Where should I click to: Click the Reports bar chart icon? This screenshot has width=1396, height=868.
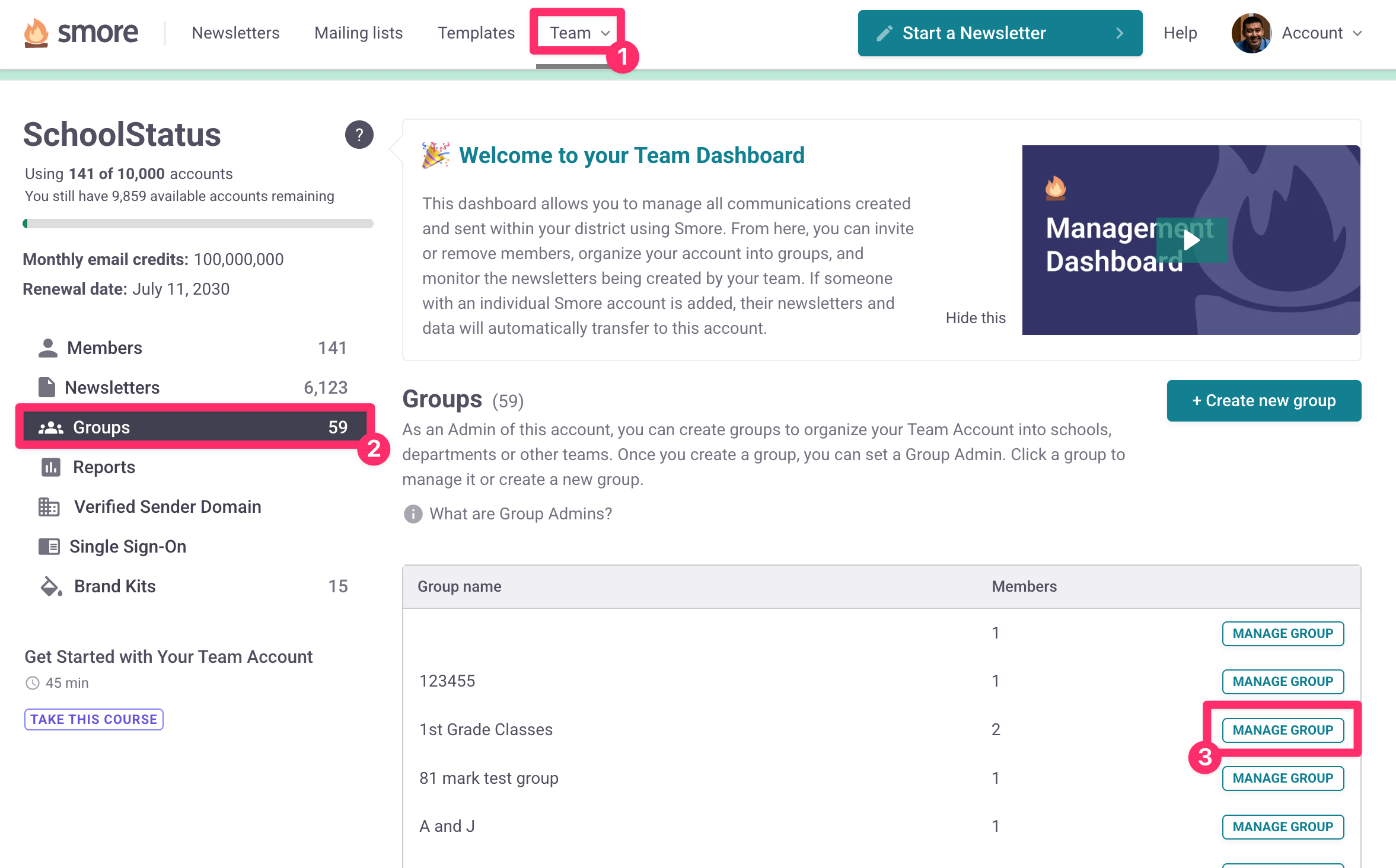(50, 467)
